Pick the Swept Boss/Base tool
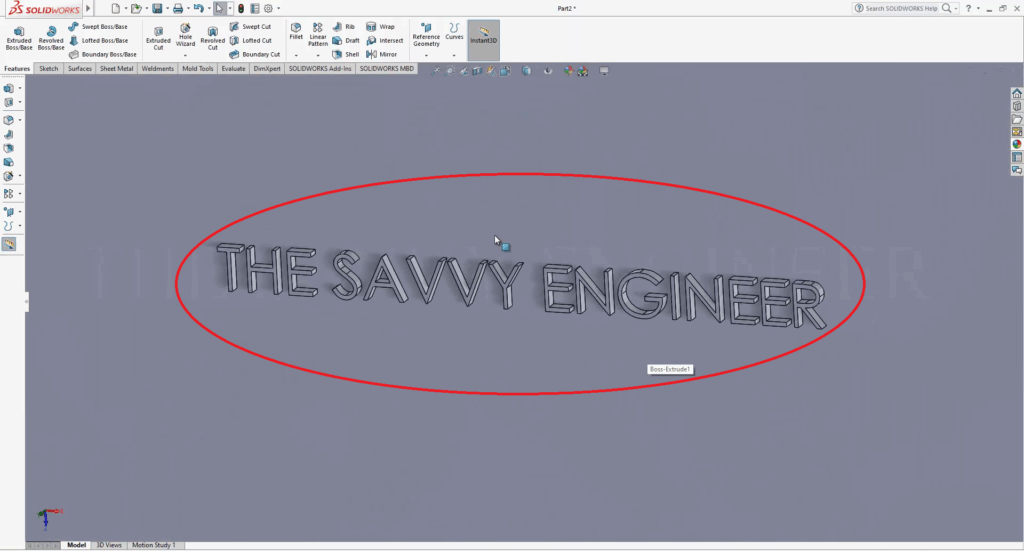This screenshot has width=1024, height=551. pos(103,26)
